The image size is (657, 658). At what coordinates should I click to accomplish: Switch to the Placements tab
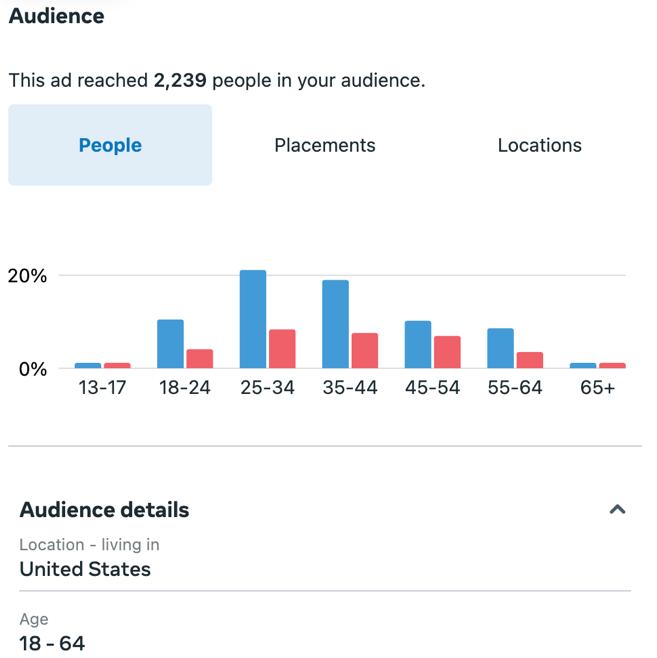325,145
